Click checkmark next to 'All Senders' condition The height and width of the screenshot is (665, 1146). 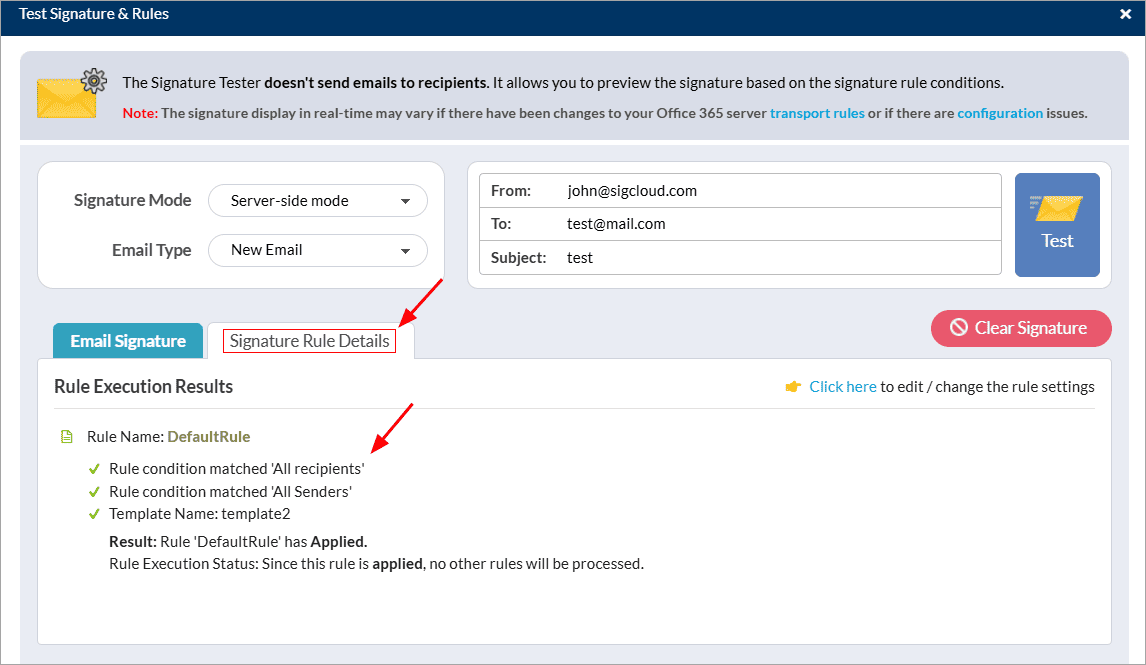pyautogui.click(x=94, y=492)
